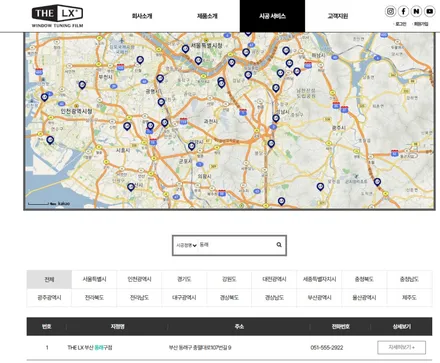Click the pin near map's lower-right corner
The height and width of the screenshot is (363, 440).
377,182
